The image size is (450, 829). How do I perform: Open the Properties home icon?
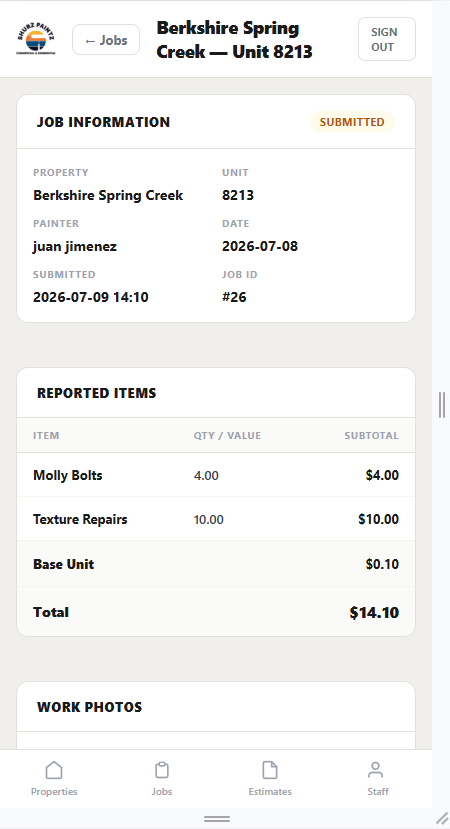[54, 770]
